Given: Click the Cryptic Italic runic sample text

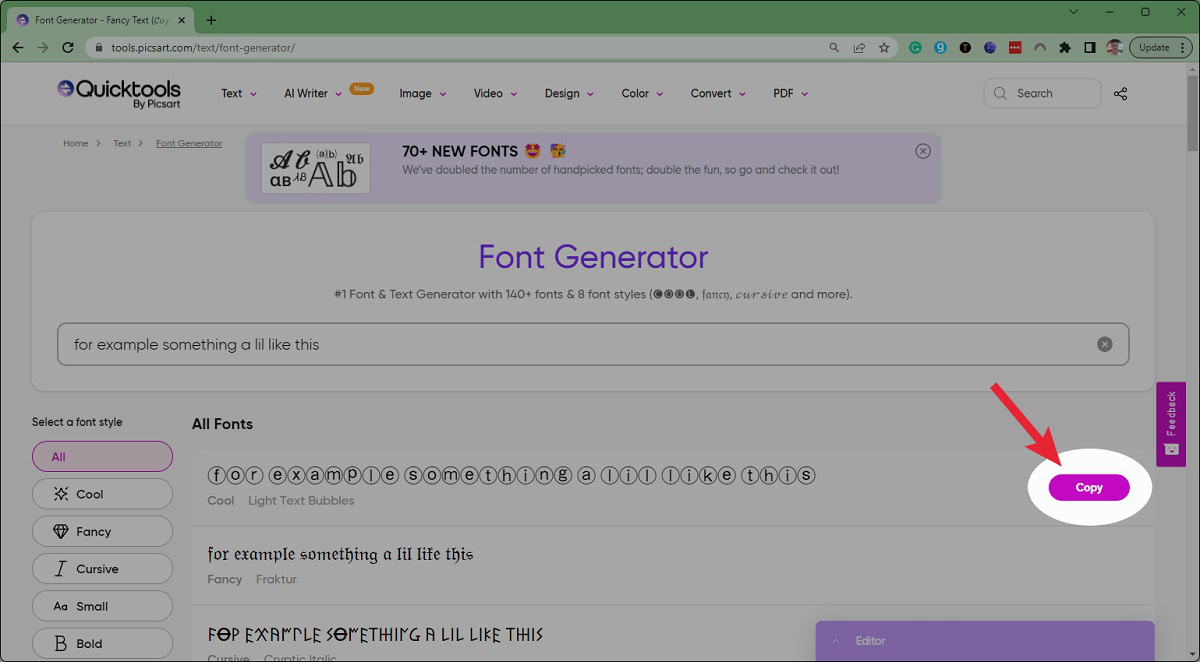Looking at the screenshot, I should point(375,634).
